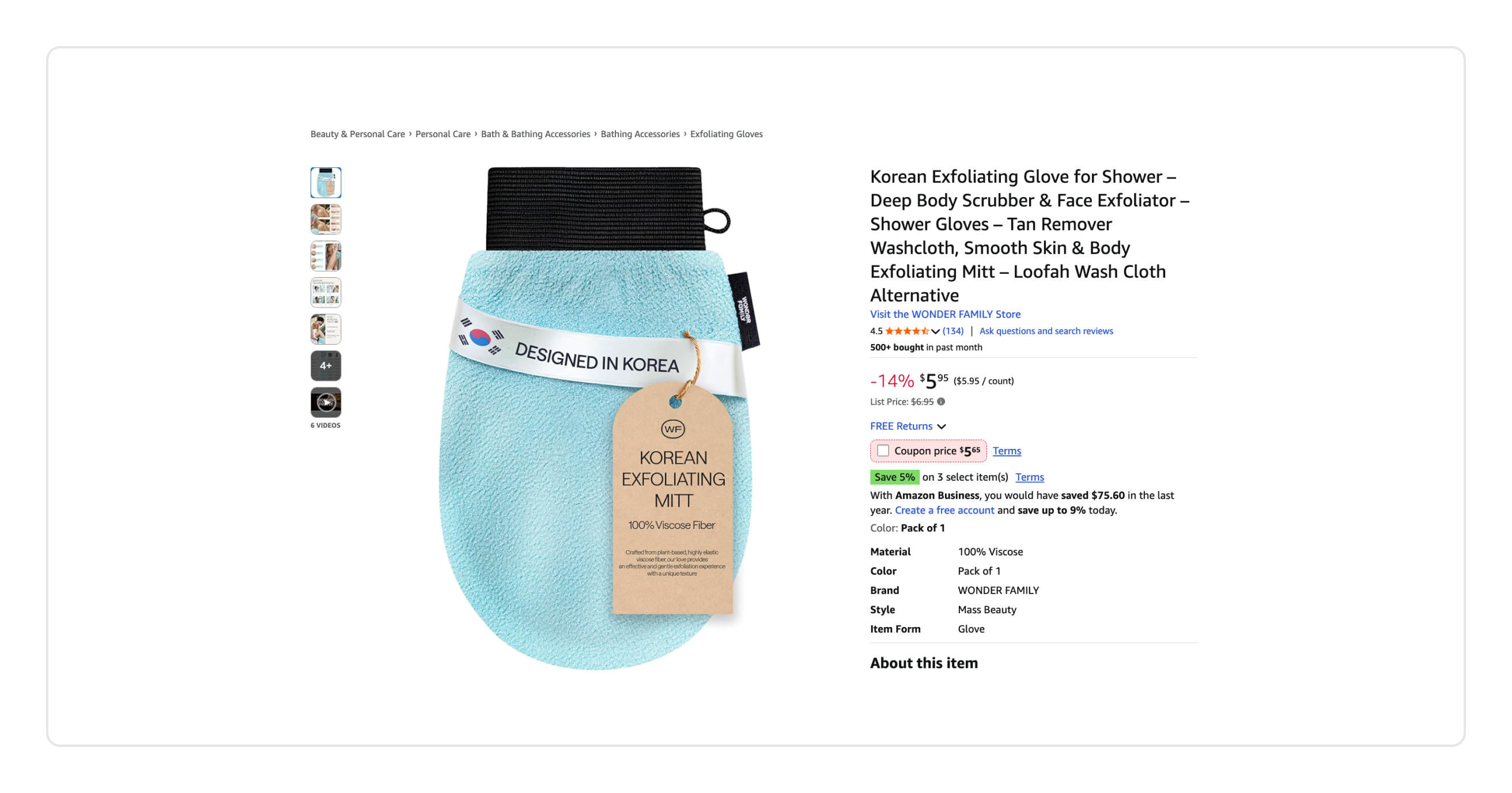The height and width of the screenshot is (793, 1512).
Task: Select the fifth product image thumbnail
Action: tap(326, 328)
